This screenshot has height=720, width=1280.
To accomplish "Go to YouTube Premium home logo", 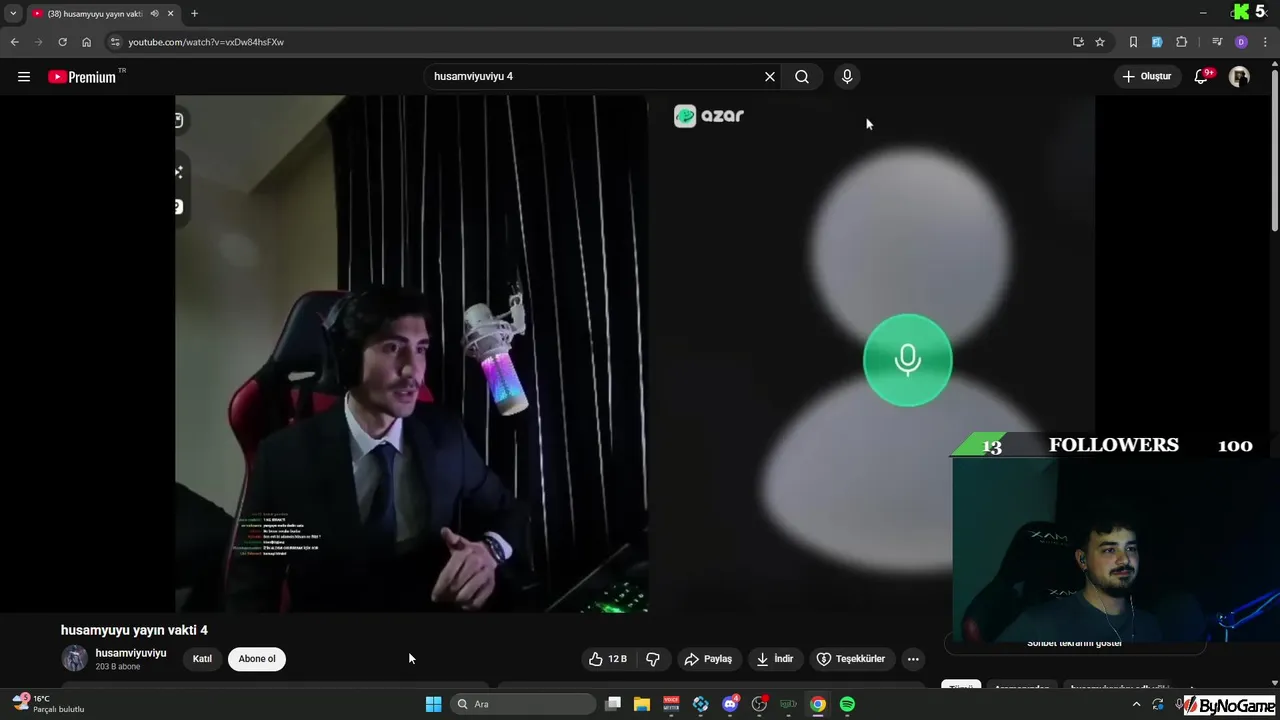I will click(83, 77).
